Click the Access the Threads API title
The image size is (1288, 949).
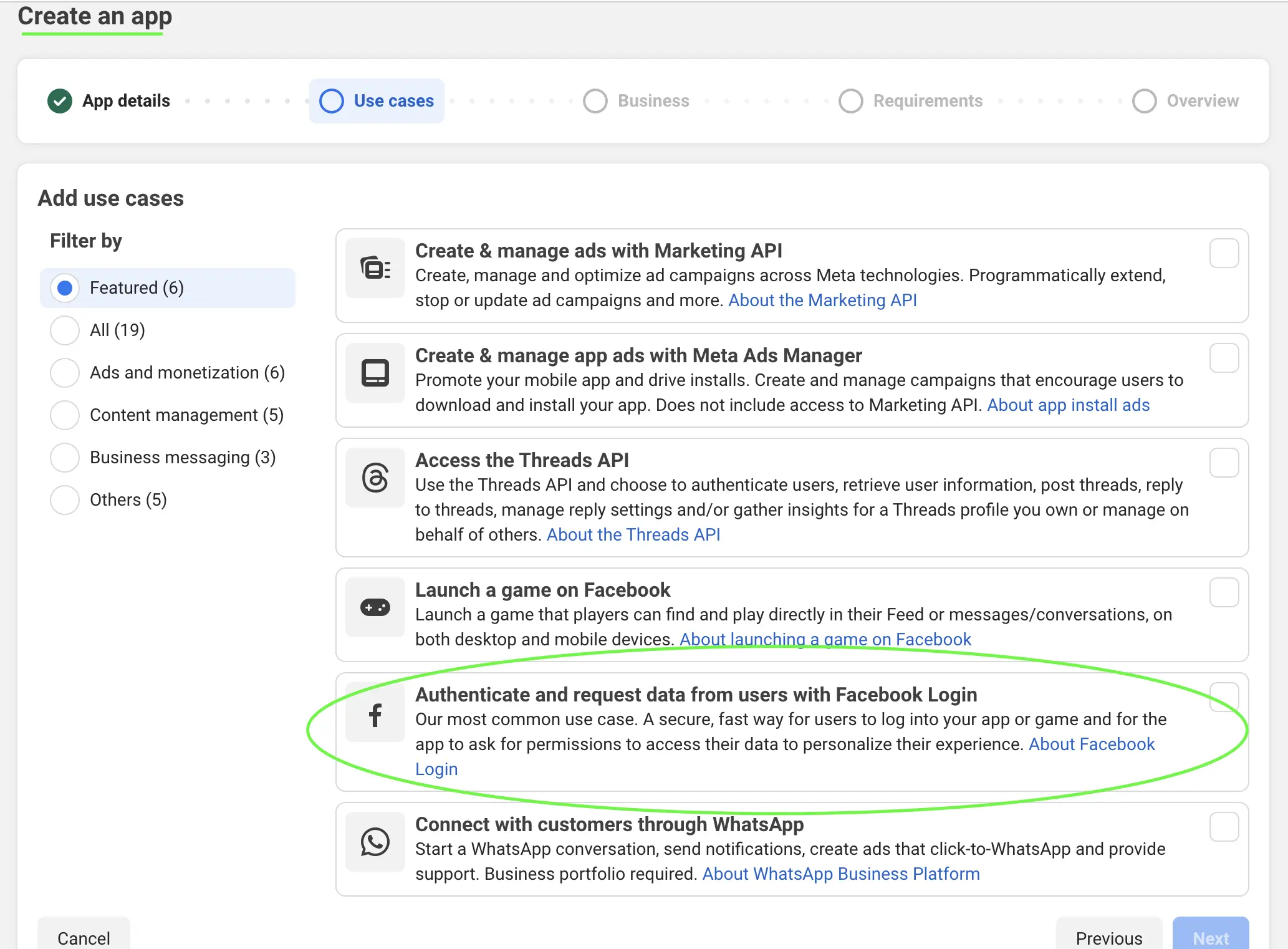(x=522, y=460)
